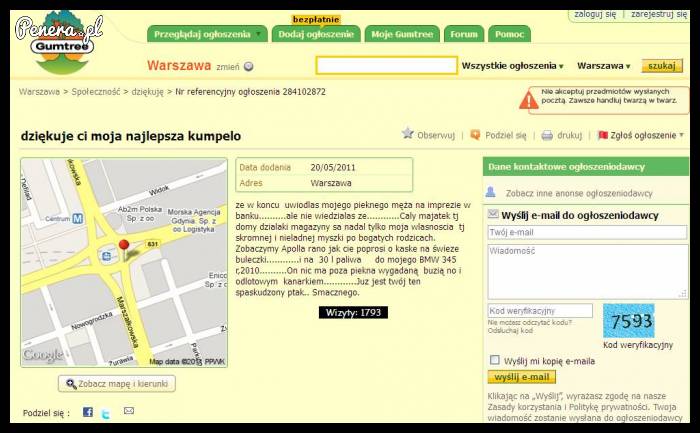
Task: Click dziękuję breadcrumb link
Action: click(147, 92)
